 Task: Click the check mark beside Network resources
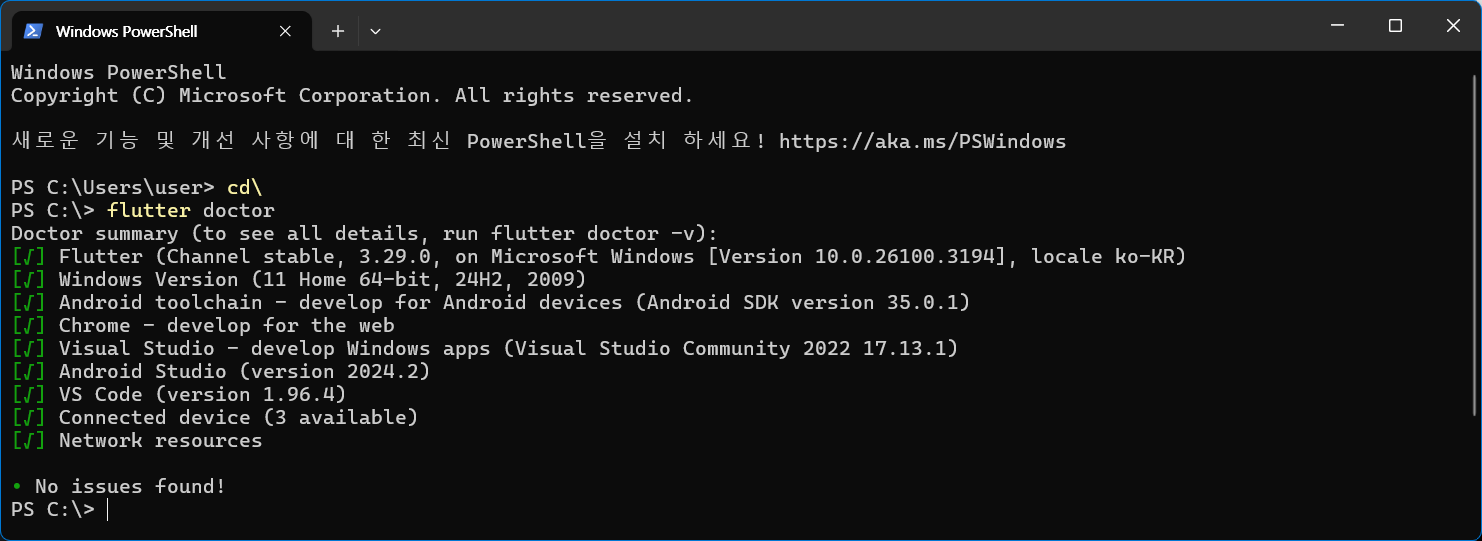click(28, 441)
